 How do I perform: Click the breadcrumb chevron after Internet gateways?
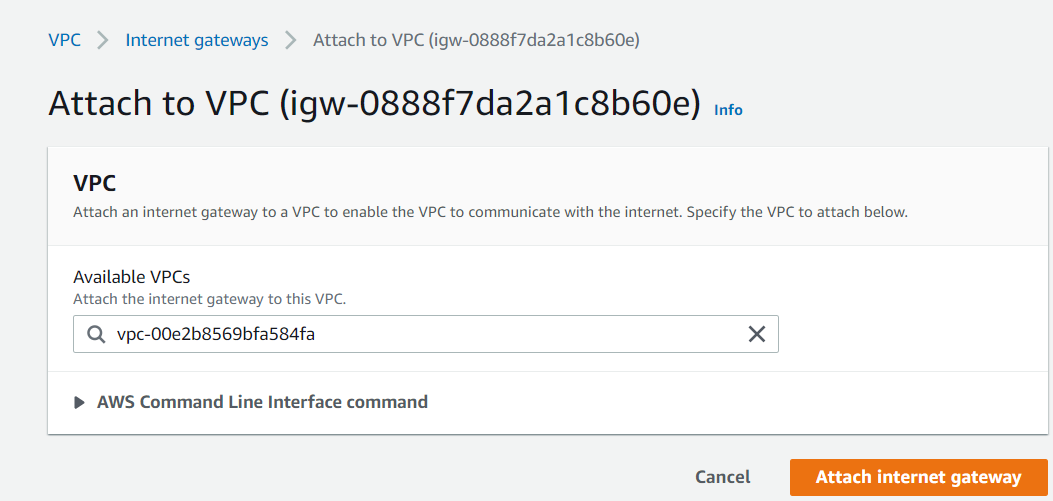[x=291, y=41]
